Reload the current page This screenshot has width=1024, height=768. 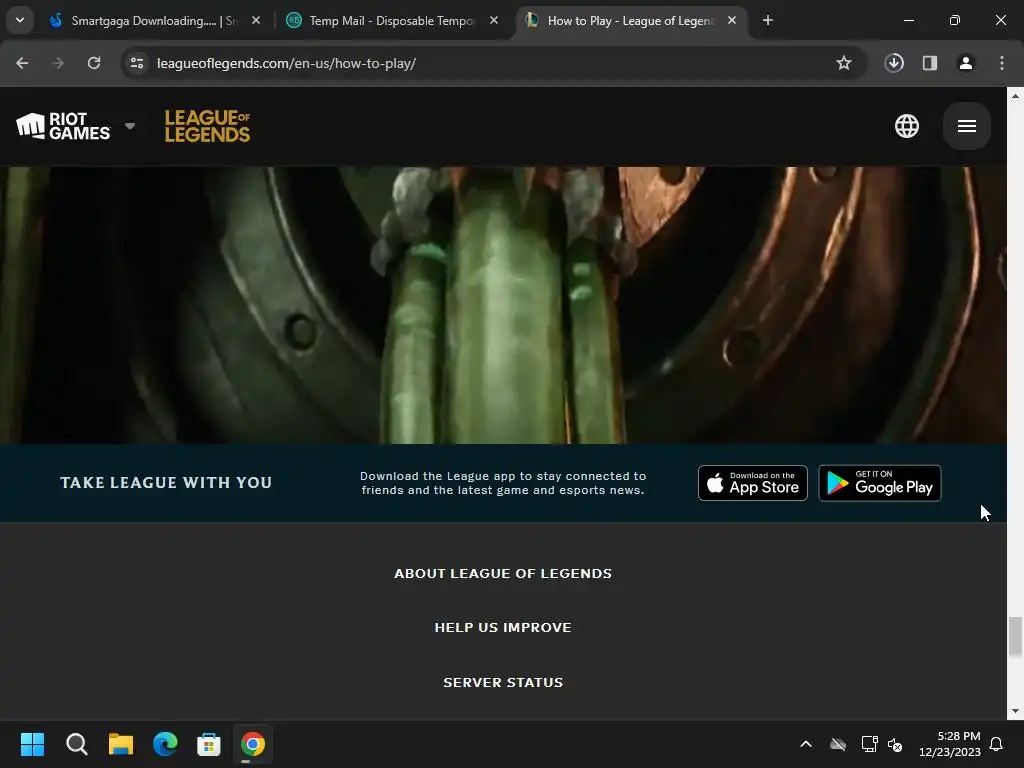click(x=94, y=63)
